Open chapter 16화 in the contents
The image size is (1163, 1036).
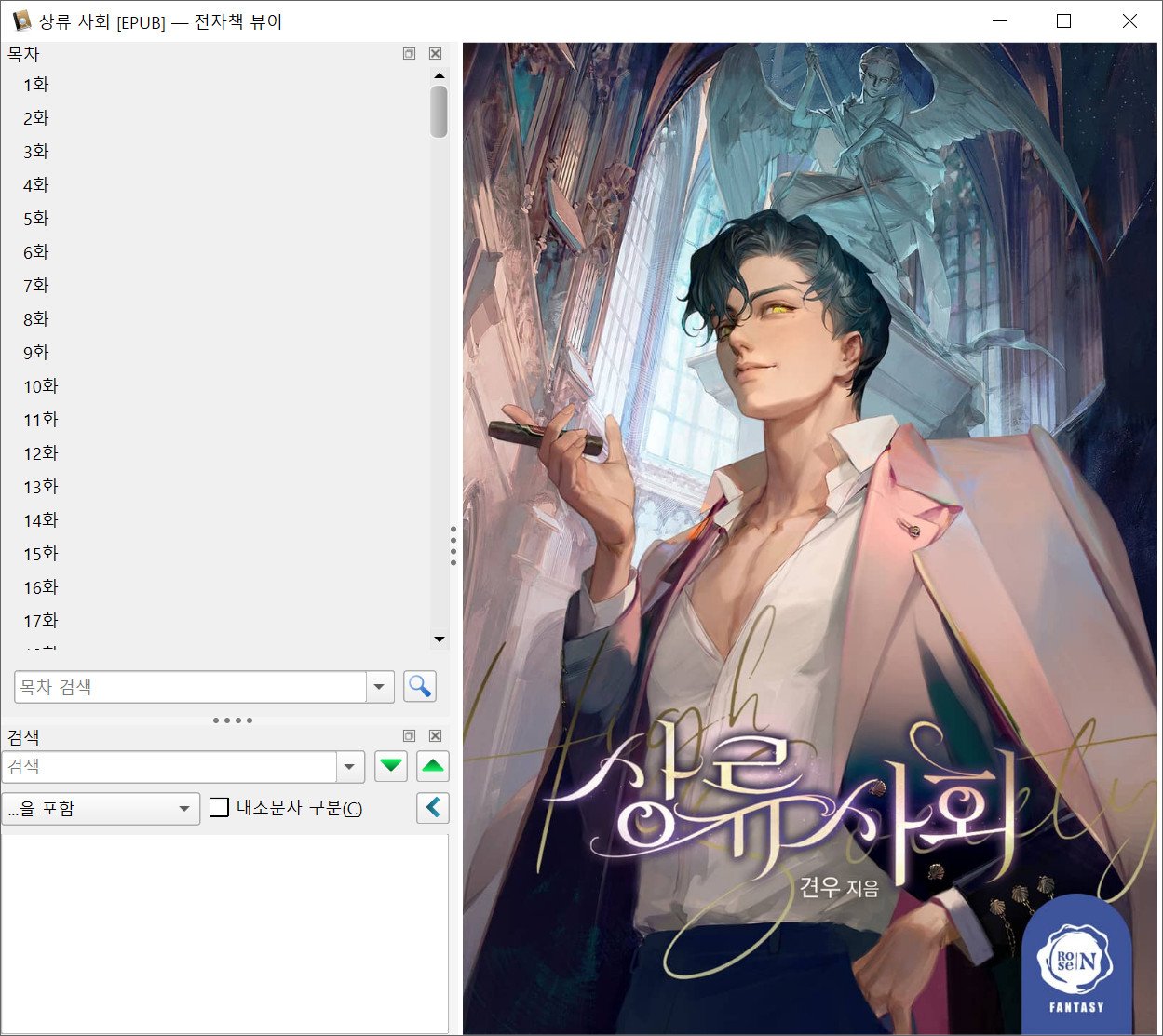[40, 587]
